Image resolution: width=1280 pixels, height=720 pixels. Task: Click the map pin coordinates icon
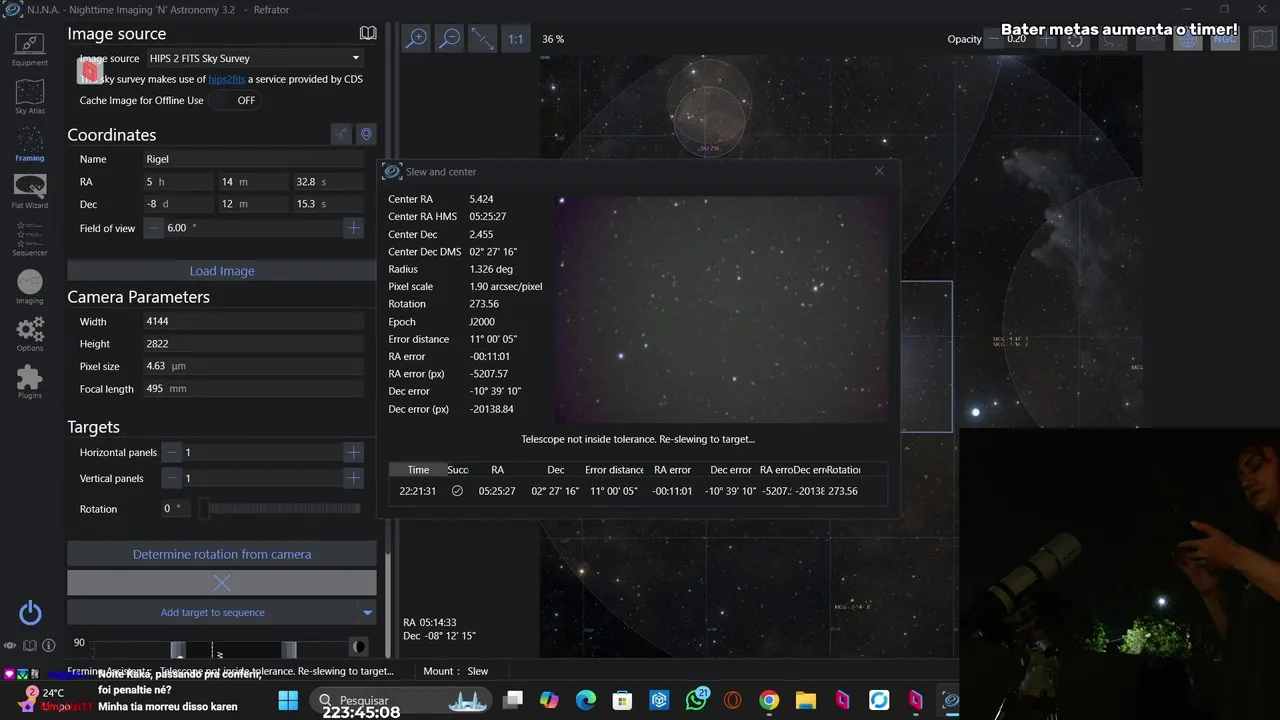[x=366, y=134]
